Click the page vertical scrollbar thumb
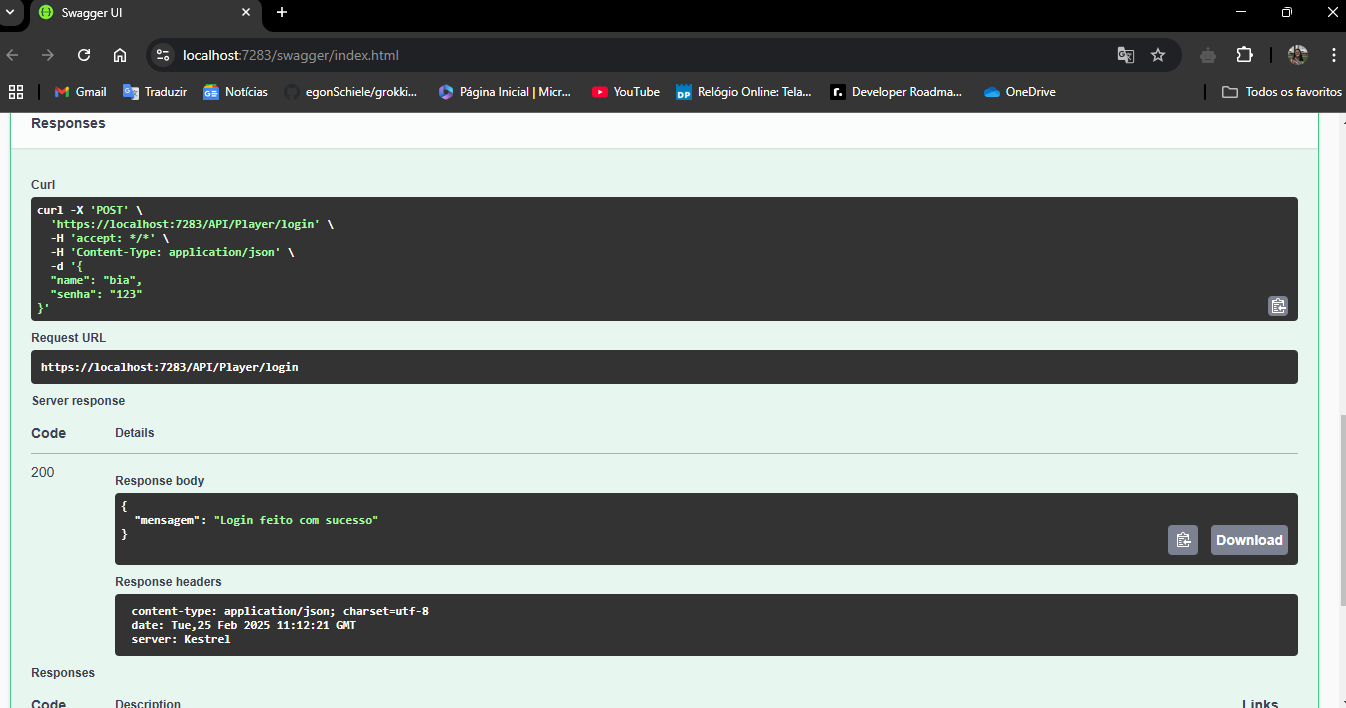 1341,510
